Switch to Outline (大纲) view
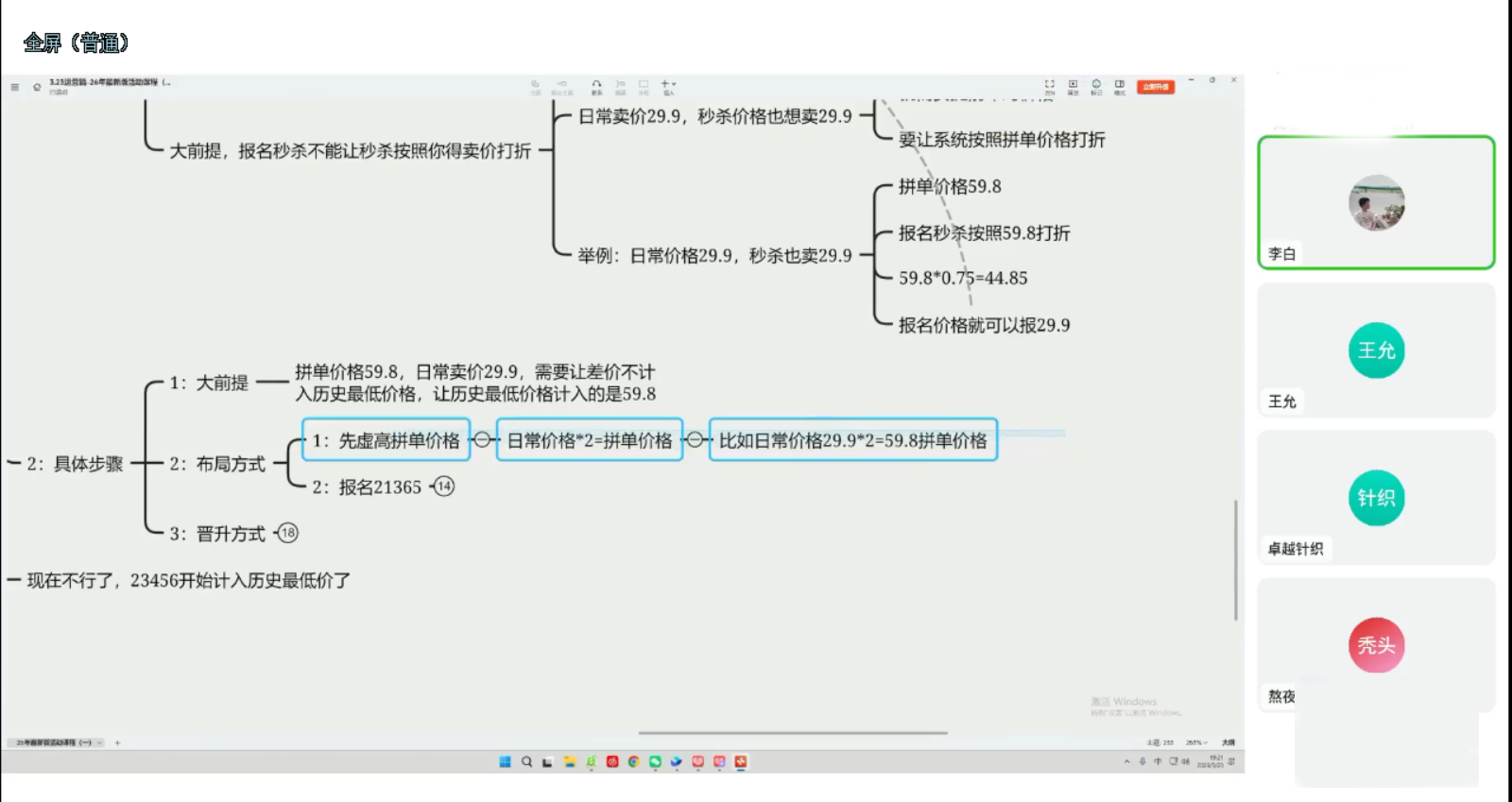Screen dimensions: 1512x802 [1228, 743]
